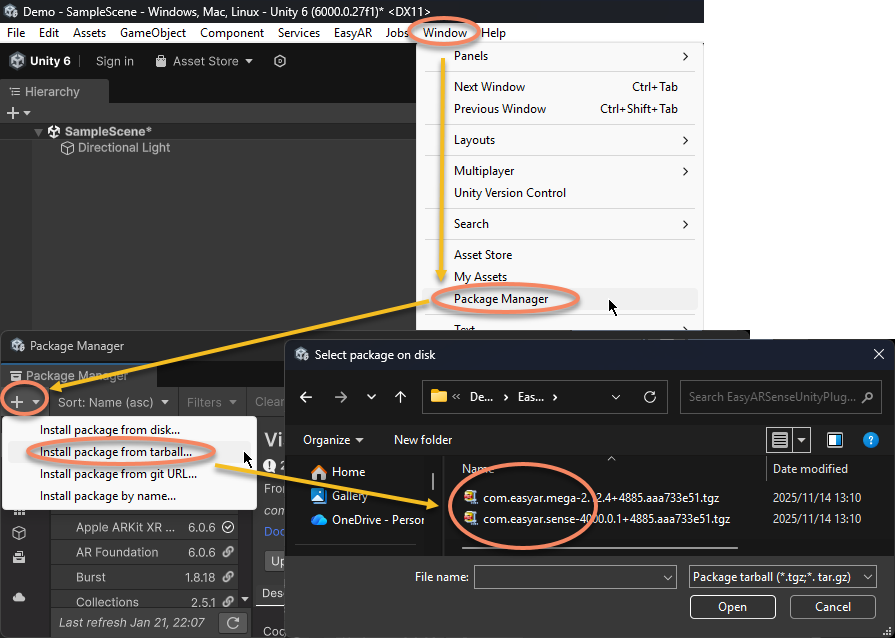Click Sign in on the Unity toolbar

click(115, 61)
